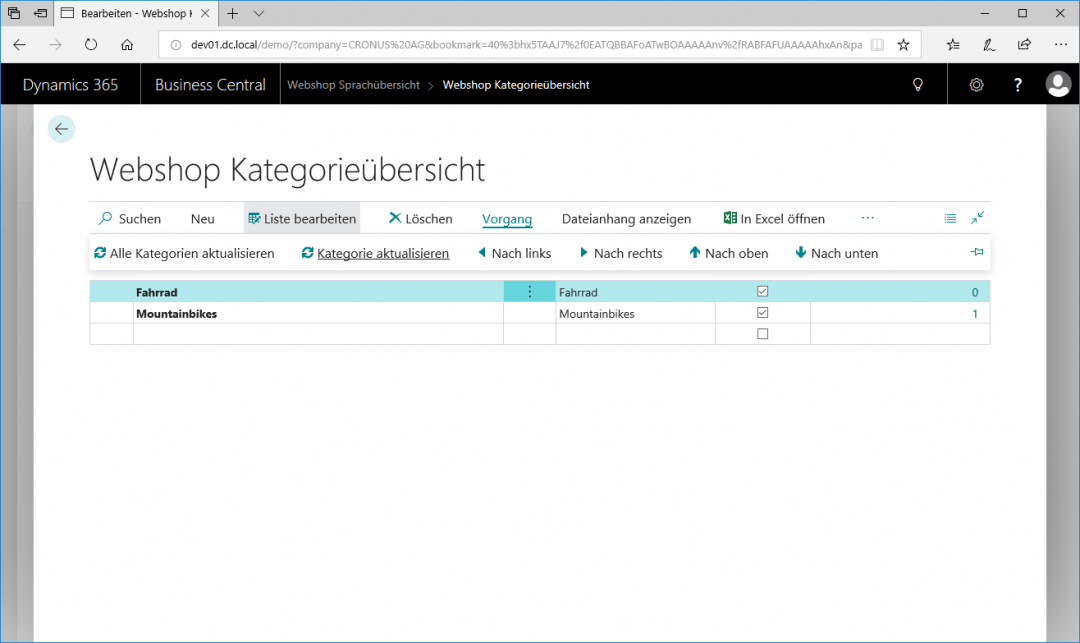
Task: Click Alle Kategorien aktualisieren
Action: pyautogui.click(x=184, y=253)
